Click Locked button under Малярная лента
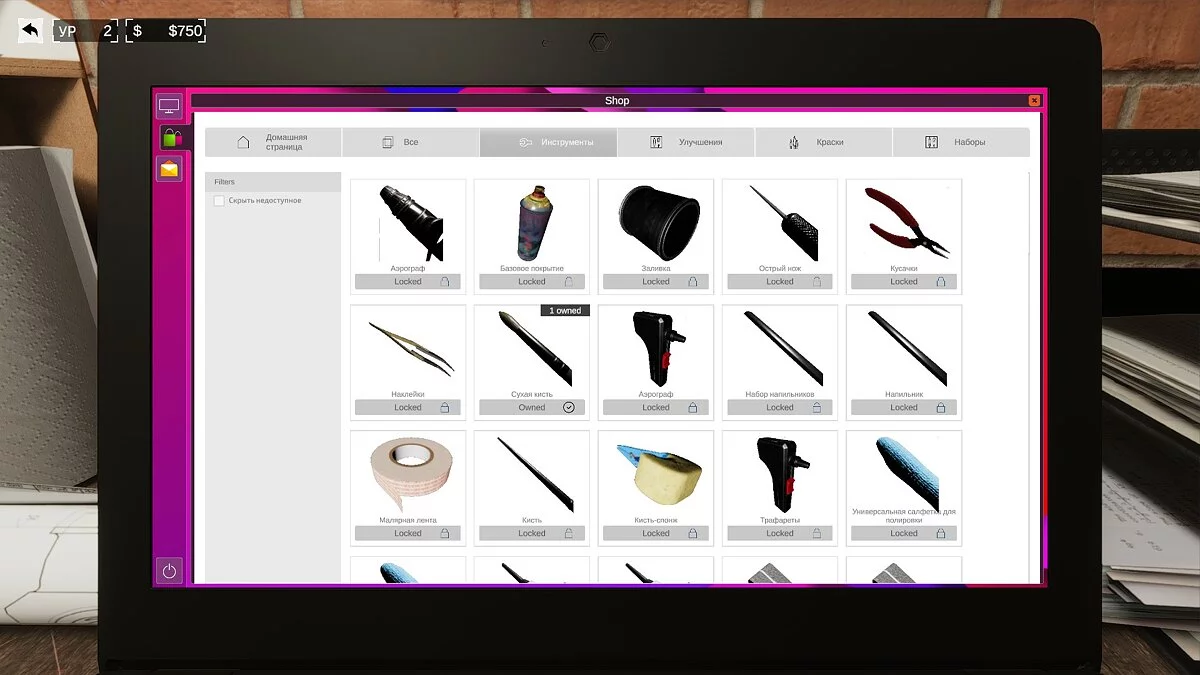Viewport: 1200px width, 675px height. coord(408,534)
